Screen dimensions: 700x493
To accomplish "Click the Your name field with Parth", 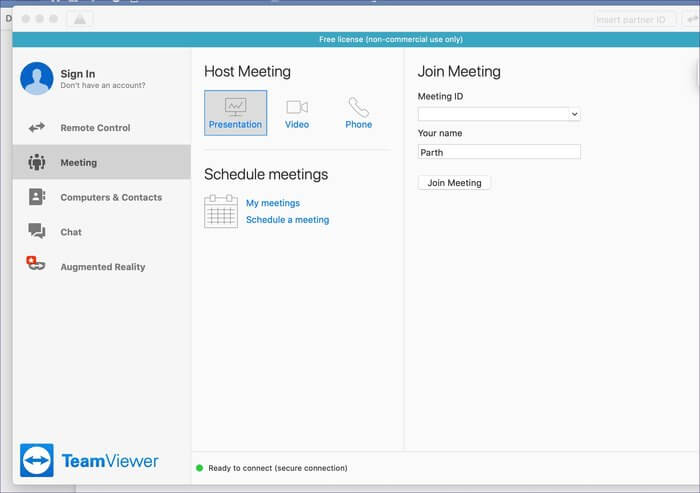I will pos(499,152).
